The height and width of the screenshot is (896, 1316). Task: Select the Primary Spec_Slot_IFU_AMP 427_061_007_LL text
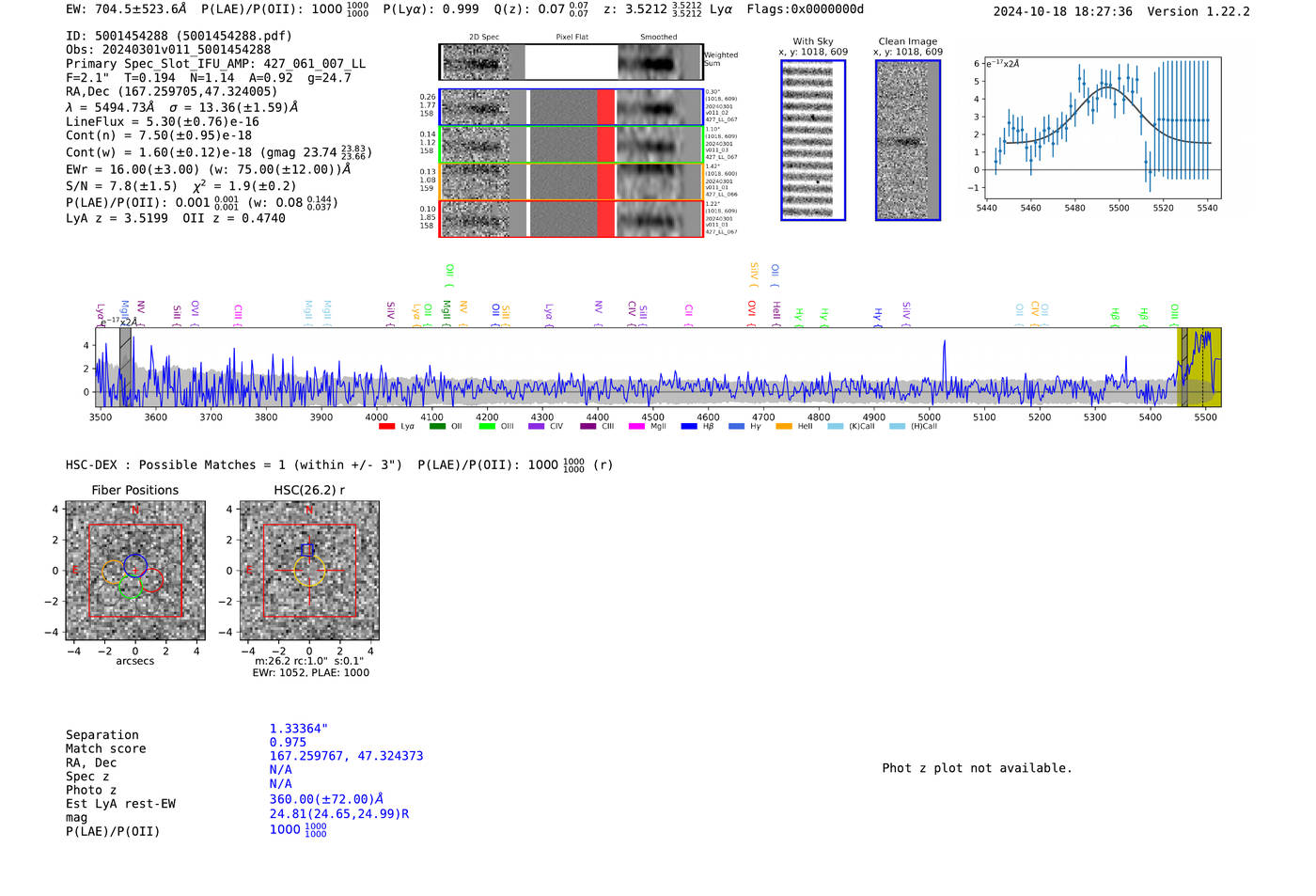(x=215, y=64)
